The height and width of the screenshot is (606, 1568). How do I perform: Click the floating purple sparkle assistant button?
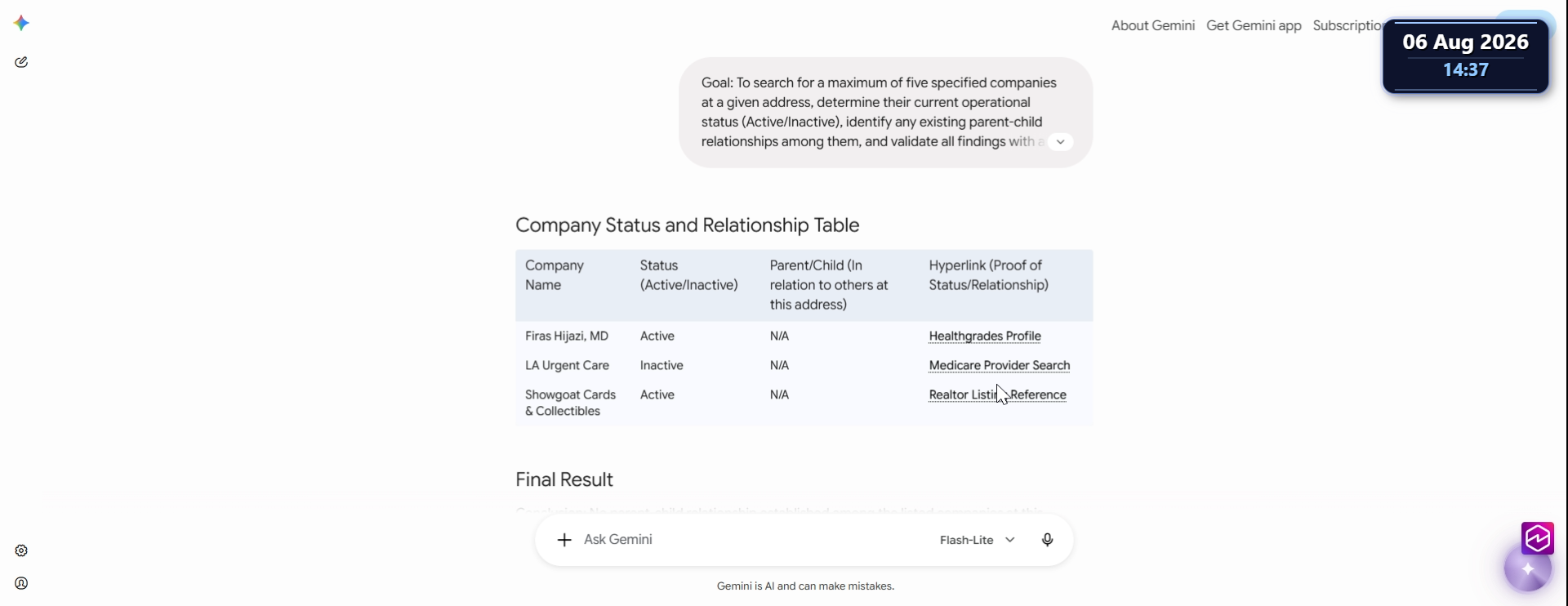[1528, 569]
